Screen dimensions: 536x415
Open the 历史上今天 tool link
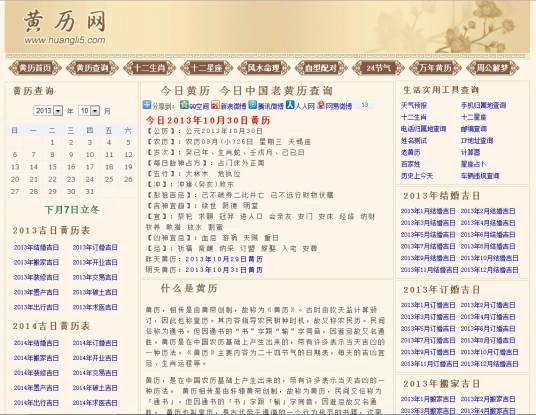click(417, 176)
